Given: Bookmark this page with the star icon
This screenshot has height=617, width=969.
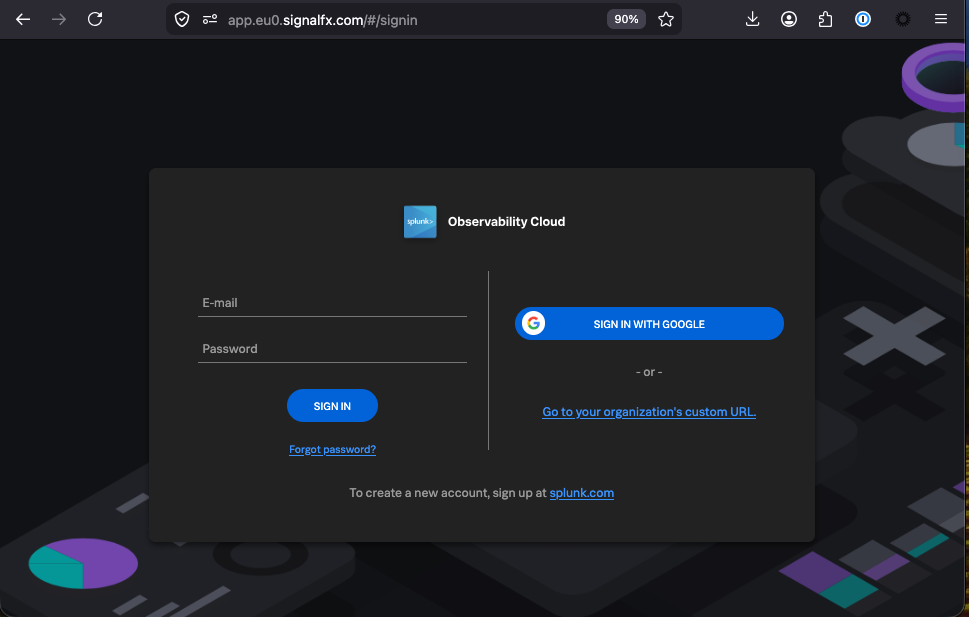Looking at the screenshot, I should 666,19.
